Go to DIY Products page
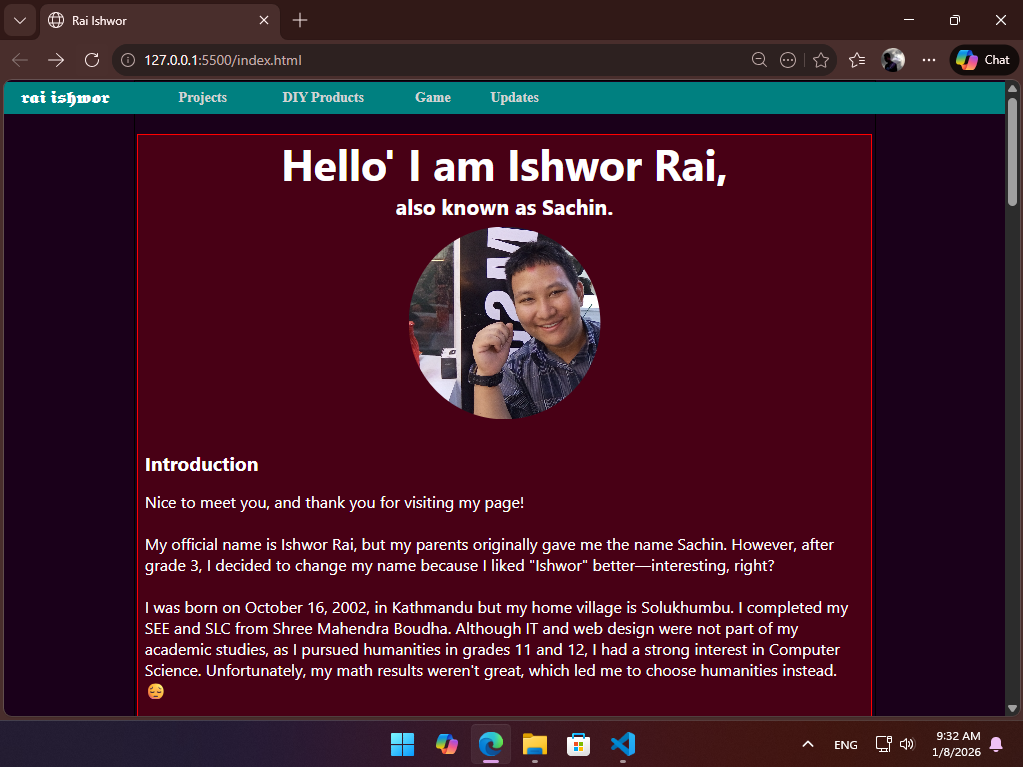 [323, 98]
